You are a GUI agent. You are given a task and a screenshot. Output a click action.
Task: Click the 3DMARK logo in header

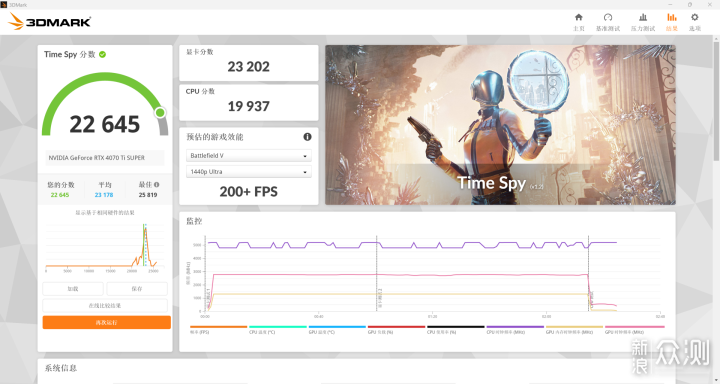point(50,22)
